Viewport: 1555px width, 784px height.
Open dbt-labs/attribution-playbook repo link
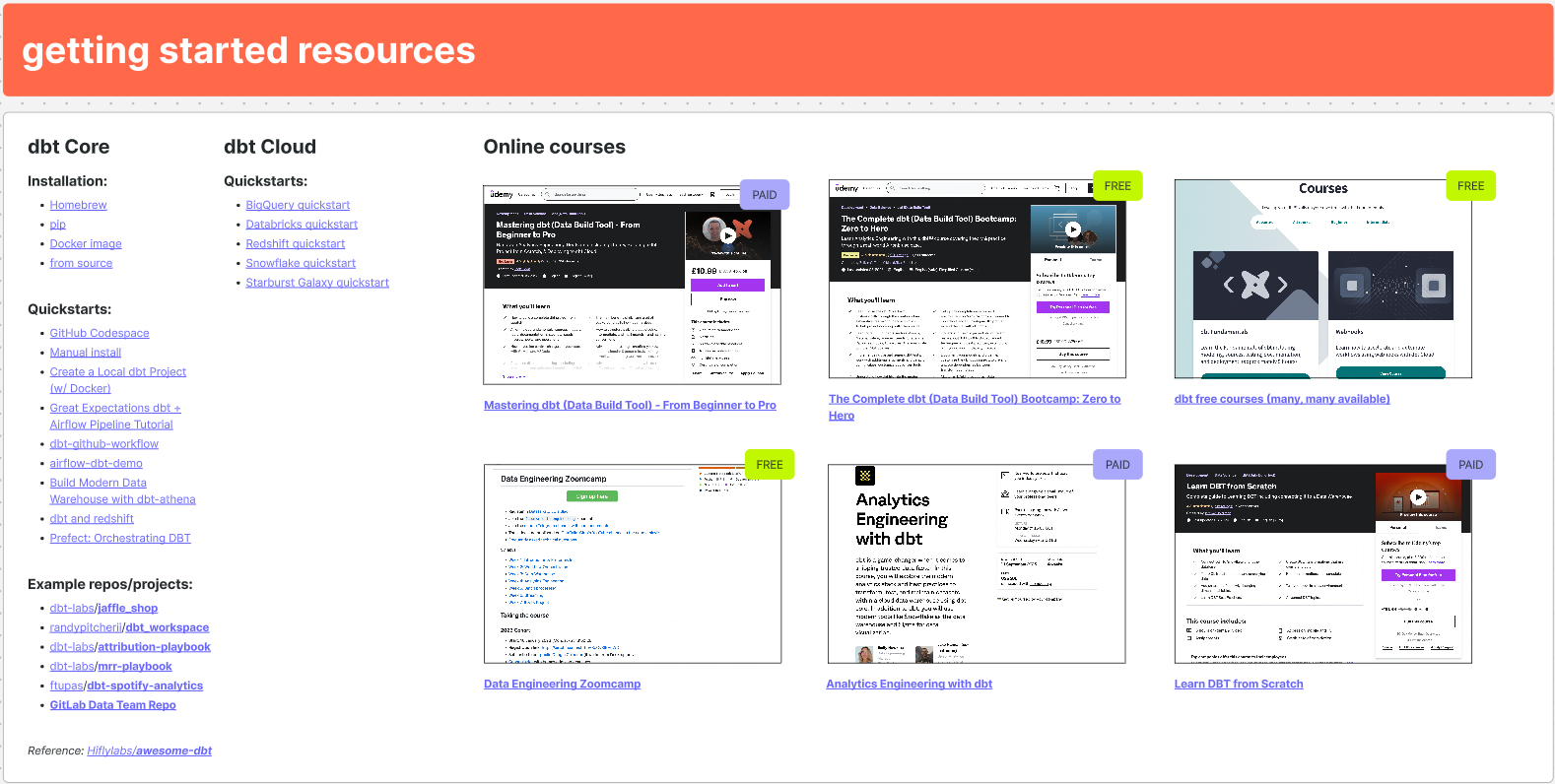[x=130, y=647]
